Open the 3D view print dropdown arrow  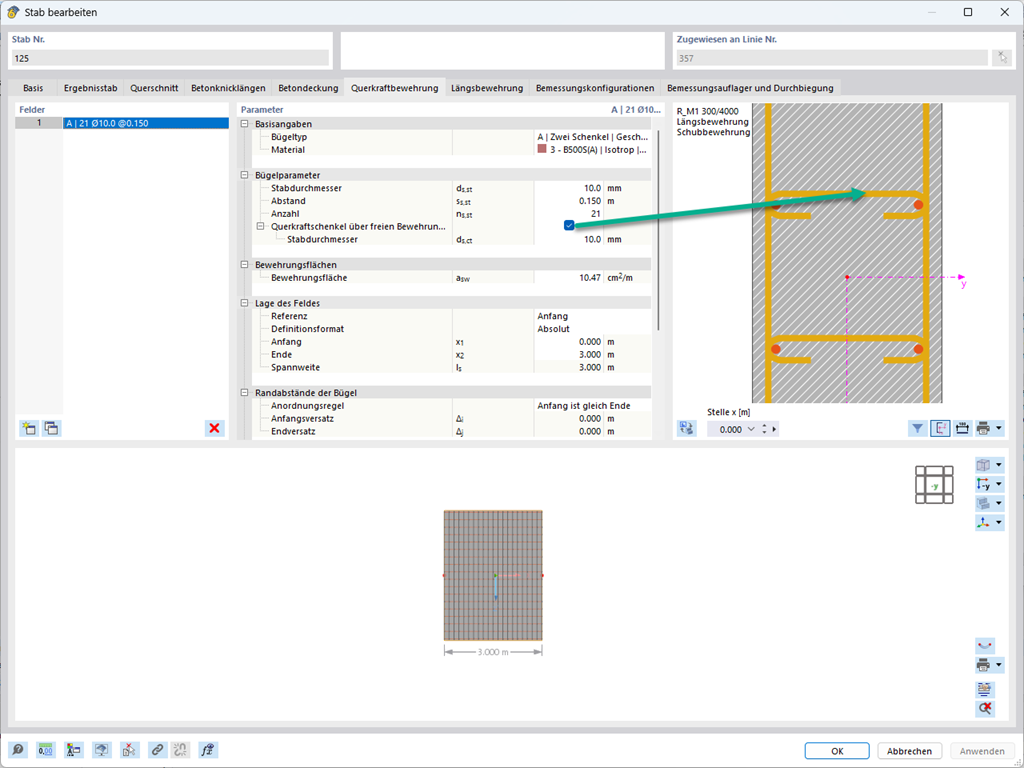coord(999,665)
